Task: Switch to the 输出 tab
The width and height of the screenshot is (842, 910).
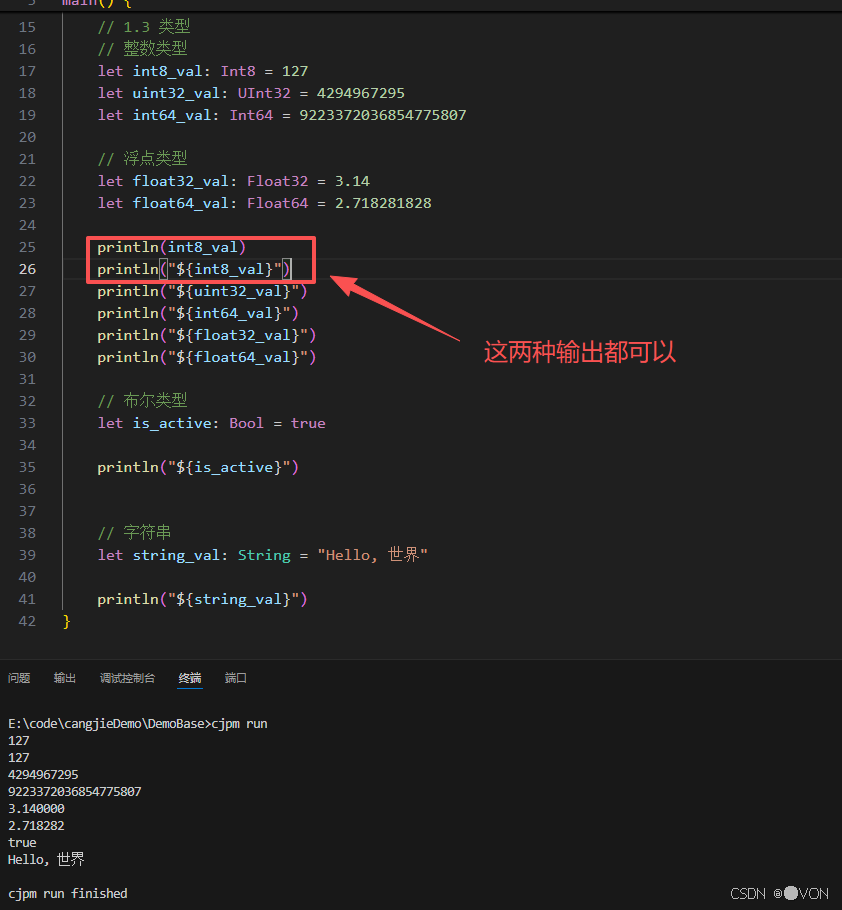Action: [x=65, y=678]
